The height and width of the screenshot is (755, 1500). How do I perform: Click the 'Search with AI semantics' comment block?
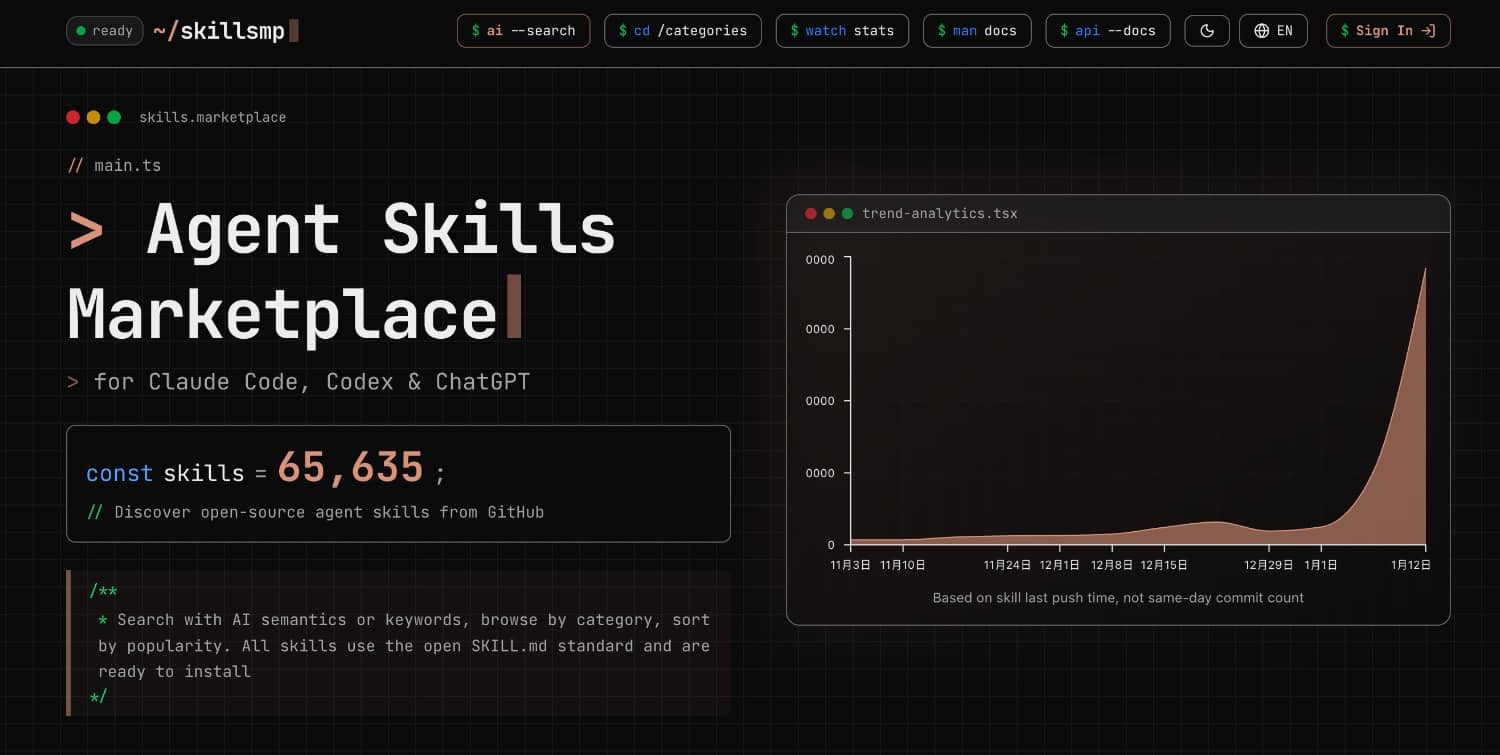click(x=398, y=644)
